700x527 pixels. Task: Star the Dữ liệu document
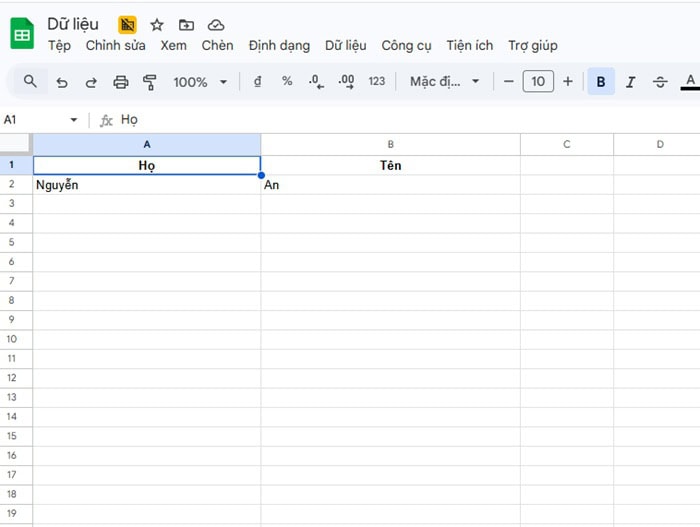(157, 25)
